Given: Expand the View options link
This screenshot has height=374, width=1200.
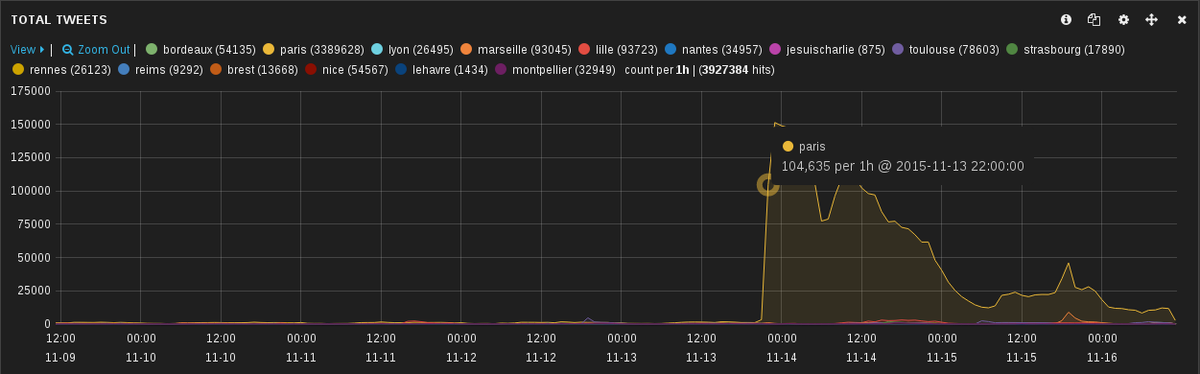Looking at the screenshot, I should [28, 49].
